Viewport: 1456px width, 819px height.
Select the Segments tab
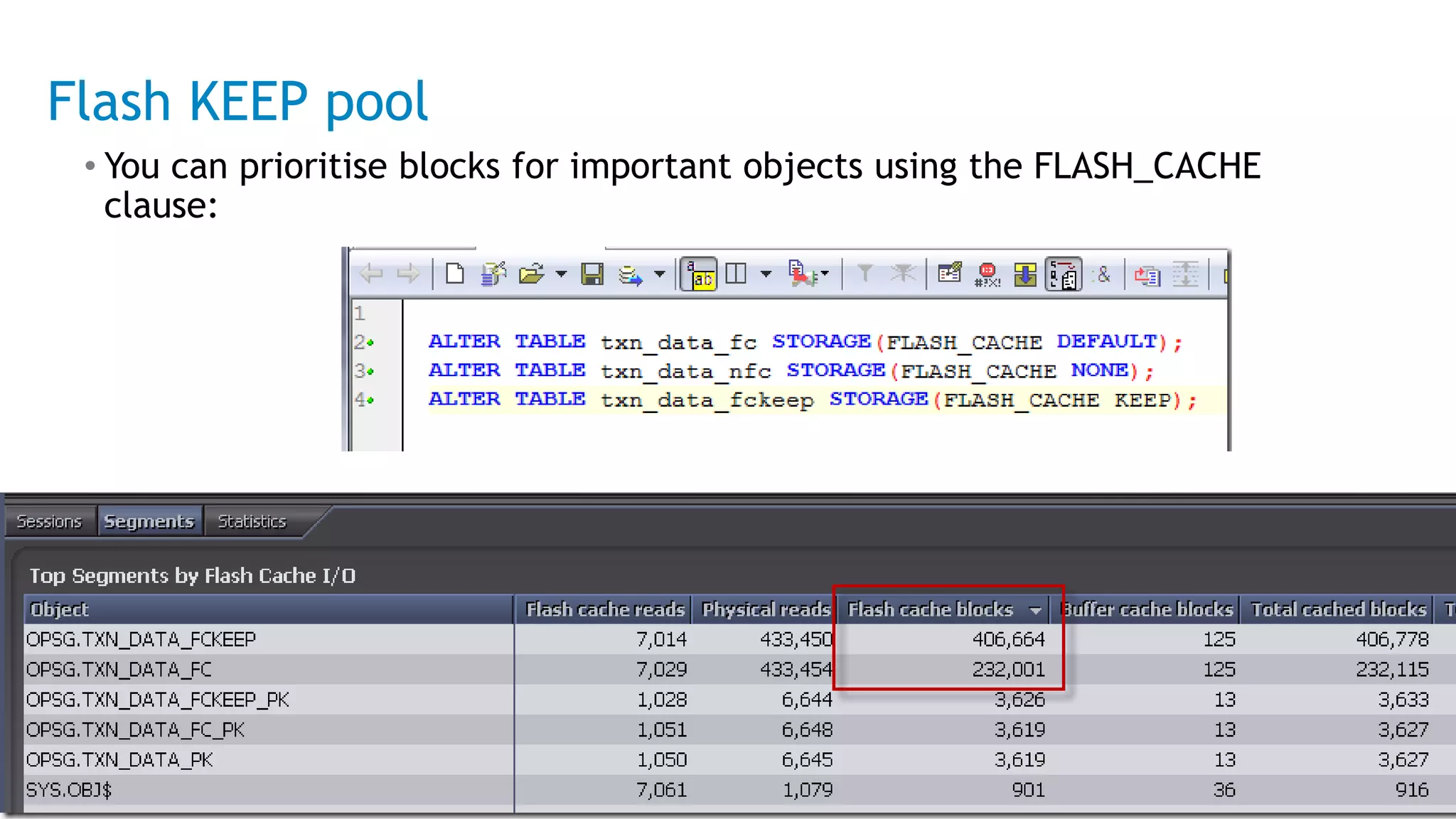(x=149, y=522)
